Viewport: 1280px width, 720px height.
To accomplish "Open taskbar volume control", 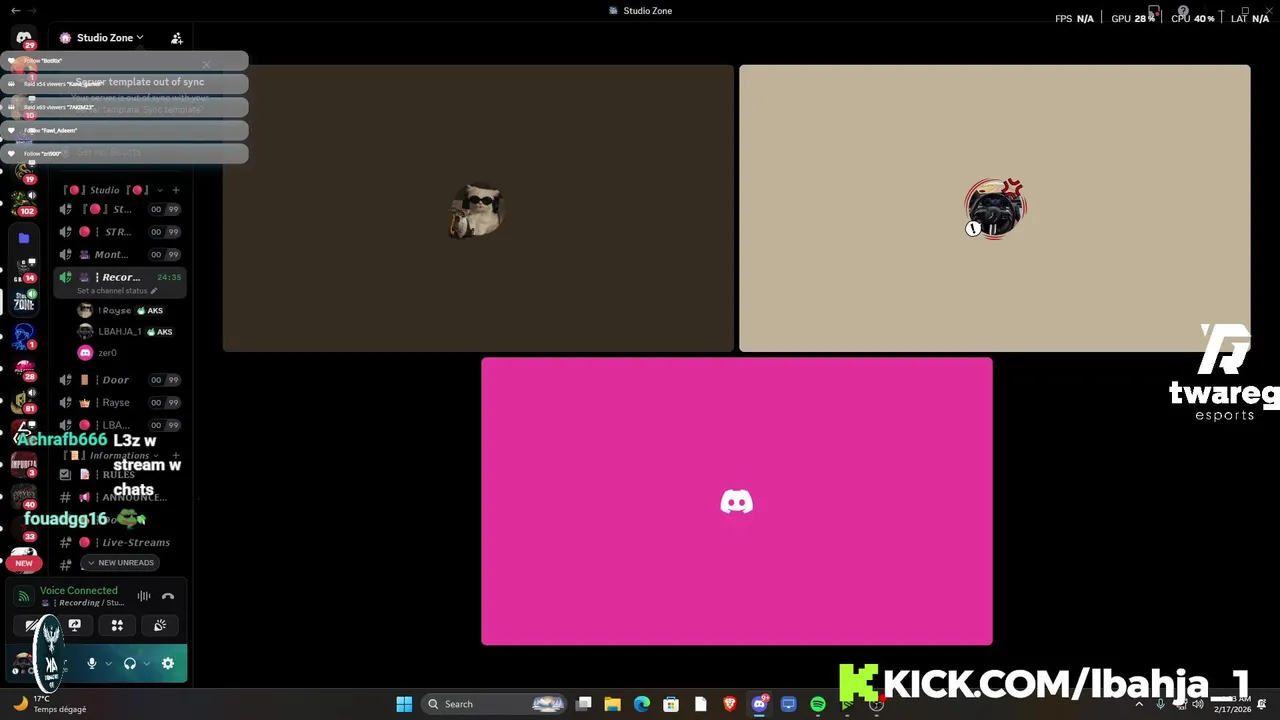I will [x=1198, y=704].
